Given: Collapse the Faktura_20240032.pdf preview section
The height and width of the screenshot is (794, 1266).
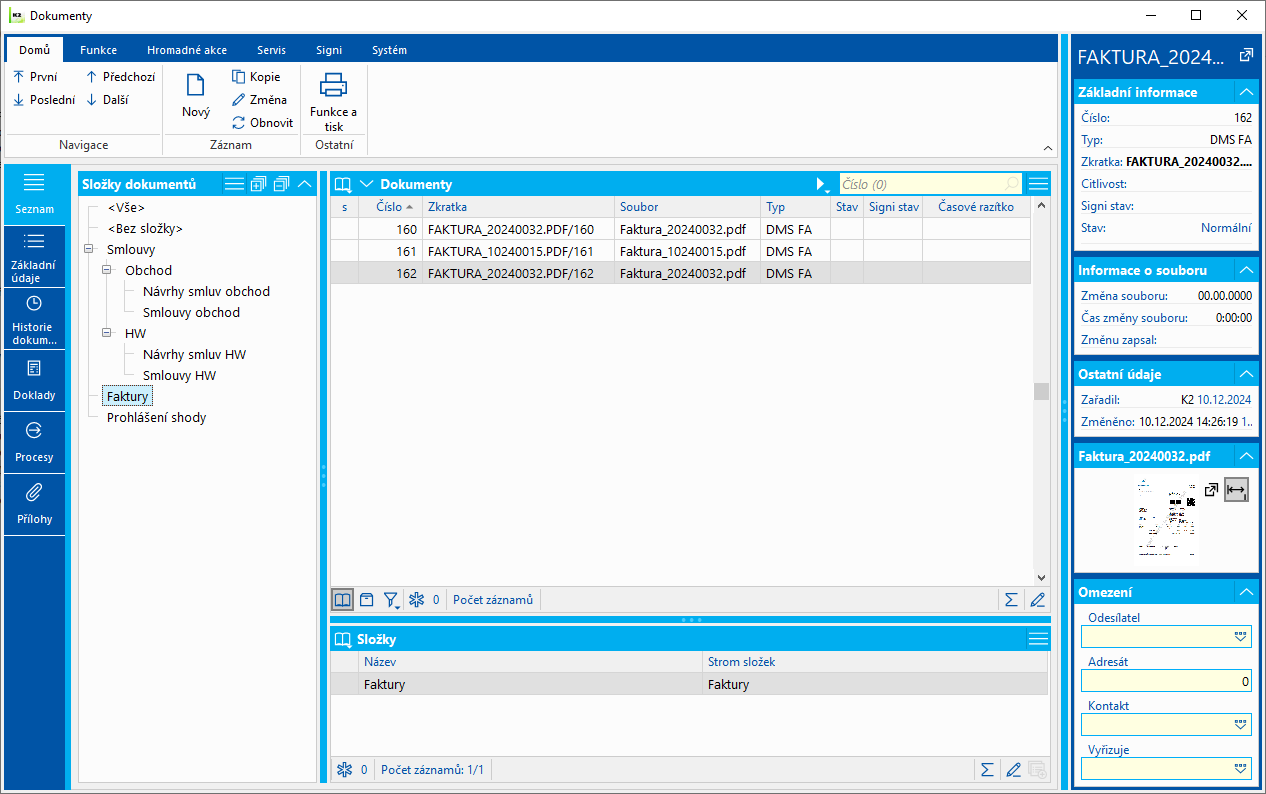Looking at the screenshot, I should [1245, 456].
